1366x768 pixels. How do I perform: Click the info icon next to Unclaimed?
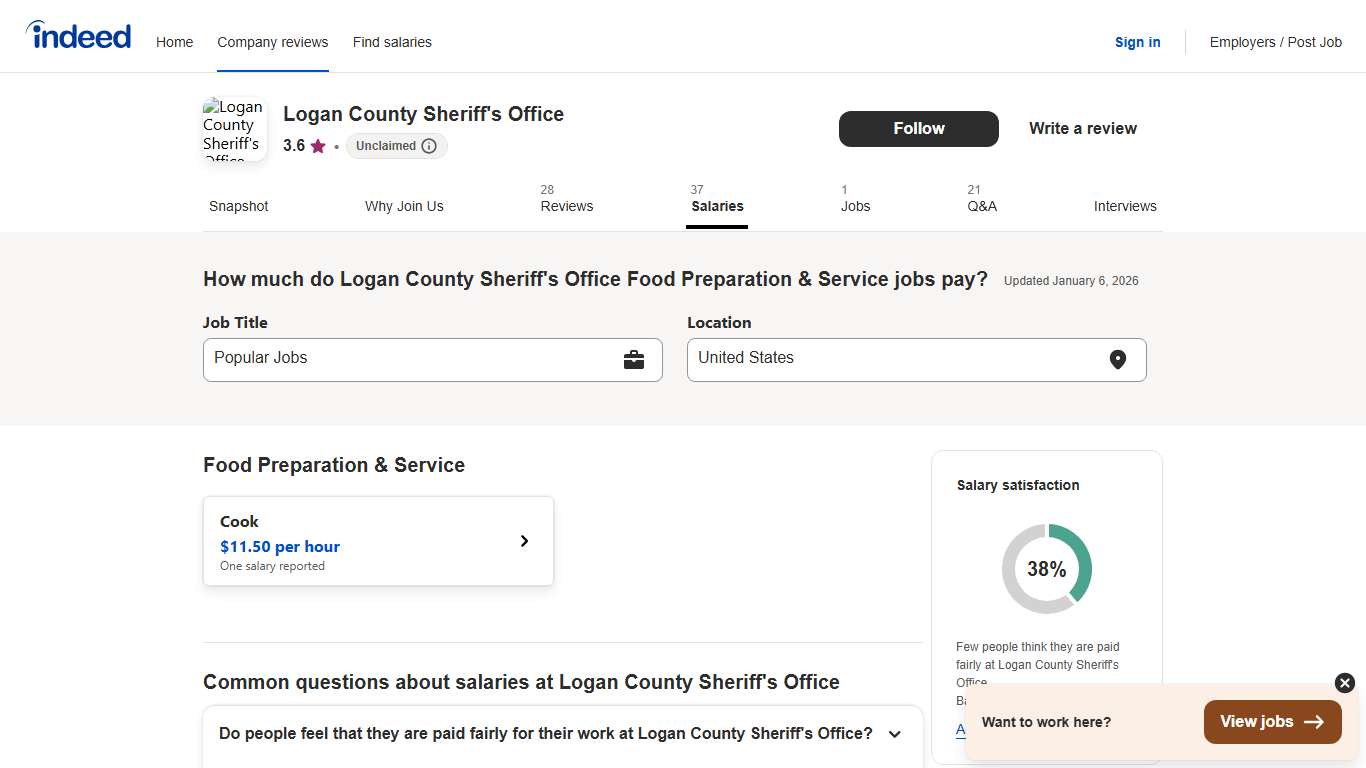(x=430, y=146)
